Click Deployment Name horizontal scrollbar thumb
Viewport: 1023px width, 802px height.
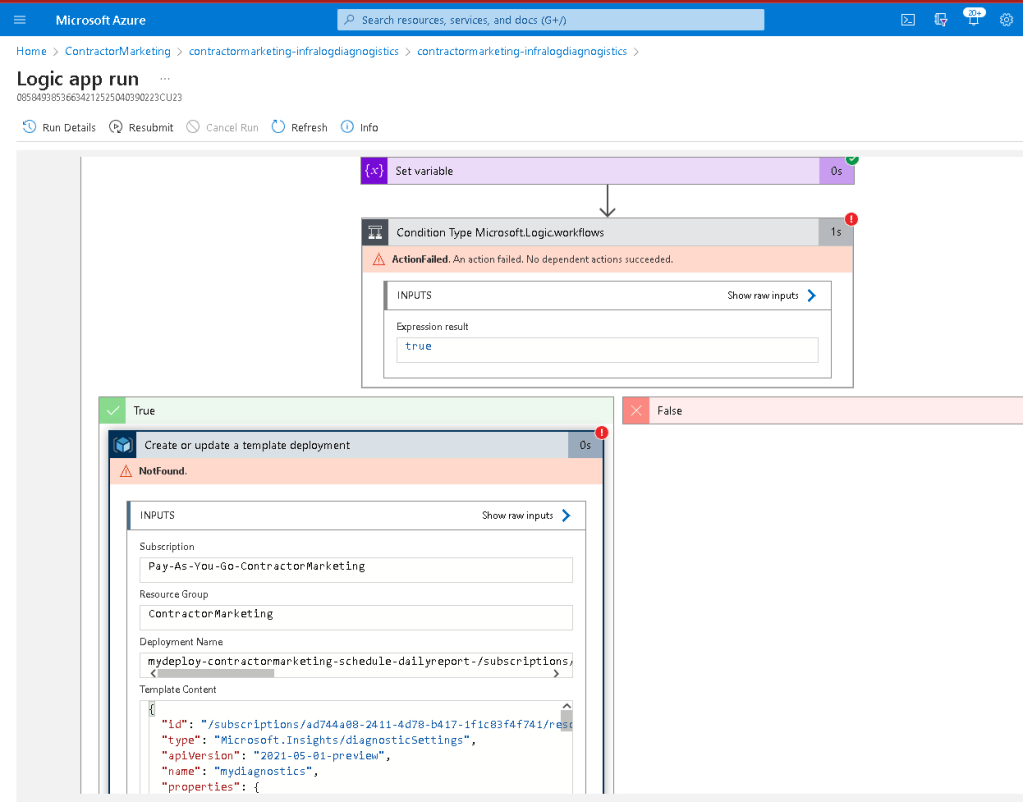(216, 673)
